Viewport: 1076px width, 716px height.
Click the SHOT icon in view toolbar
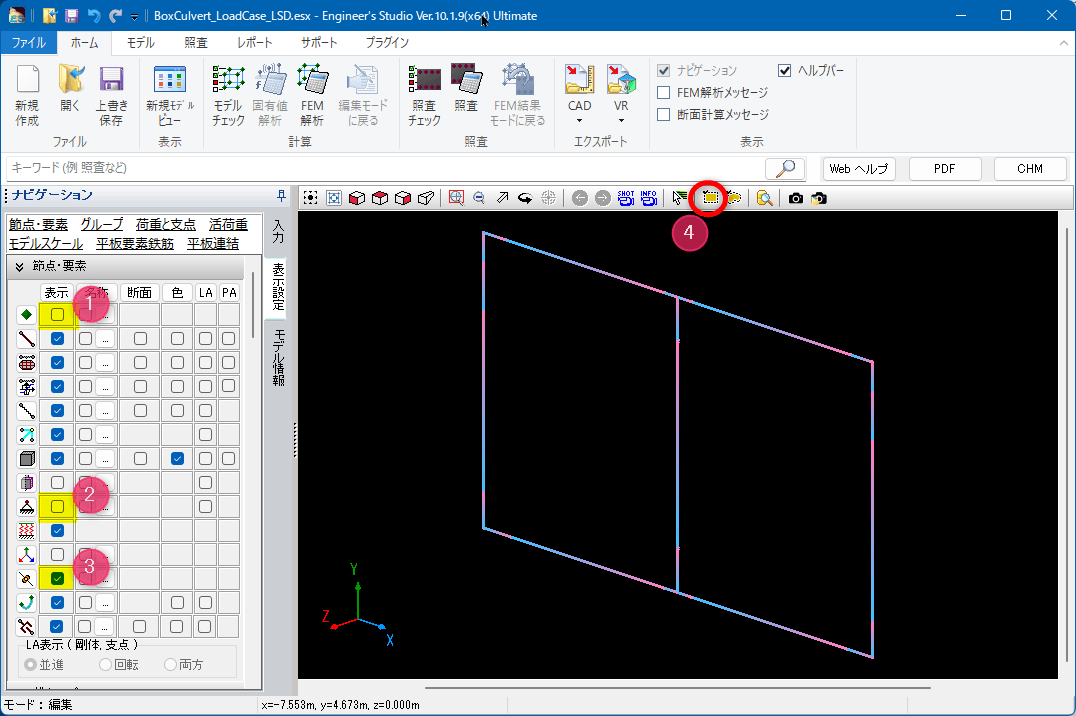click(x=626, y=198)
